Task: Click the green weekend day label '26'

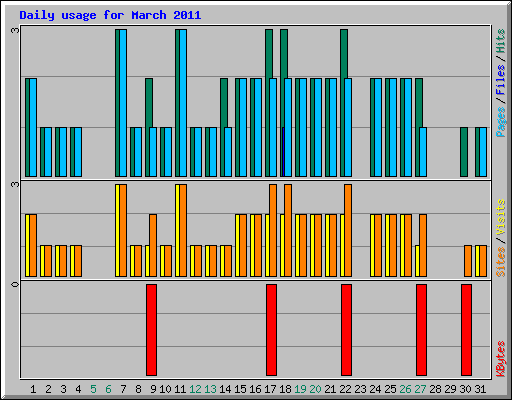Action: (x=405, y=389)
